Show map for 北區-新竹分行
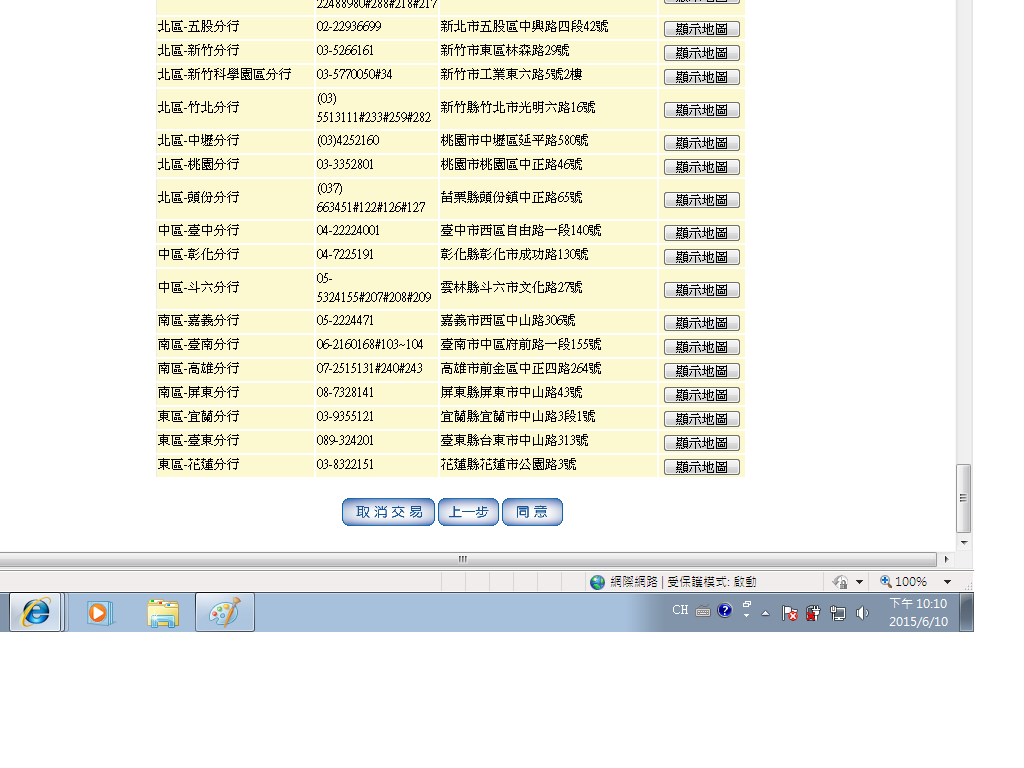1024x768 pixels. click(701, 54)
